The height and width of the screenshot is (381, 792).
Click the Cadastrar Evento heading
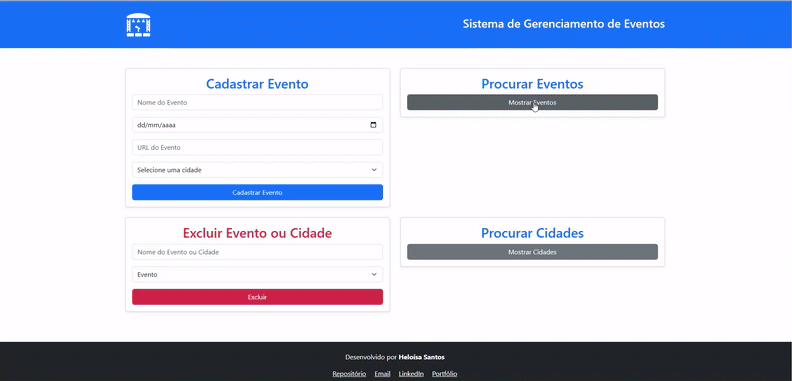[257, 83]
